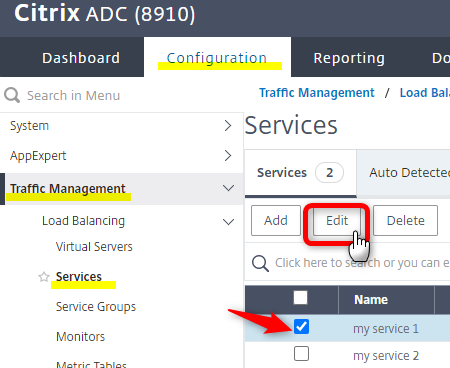Click the Add button

coord(276,220)
